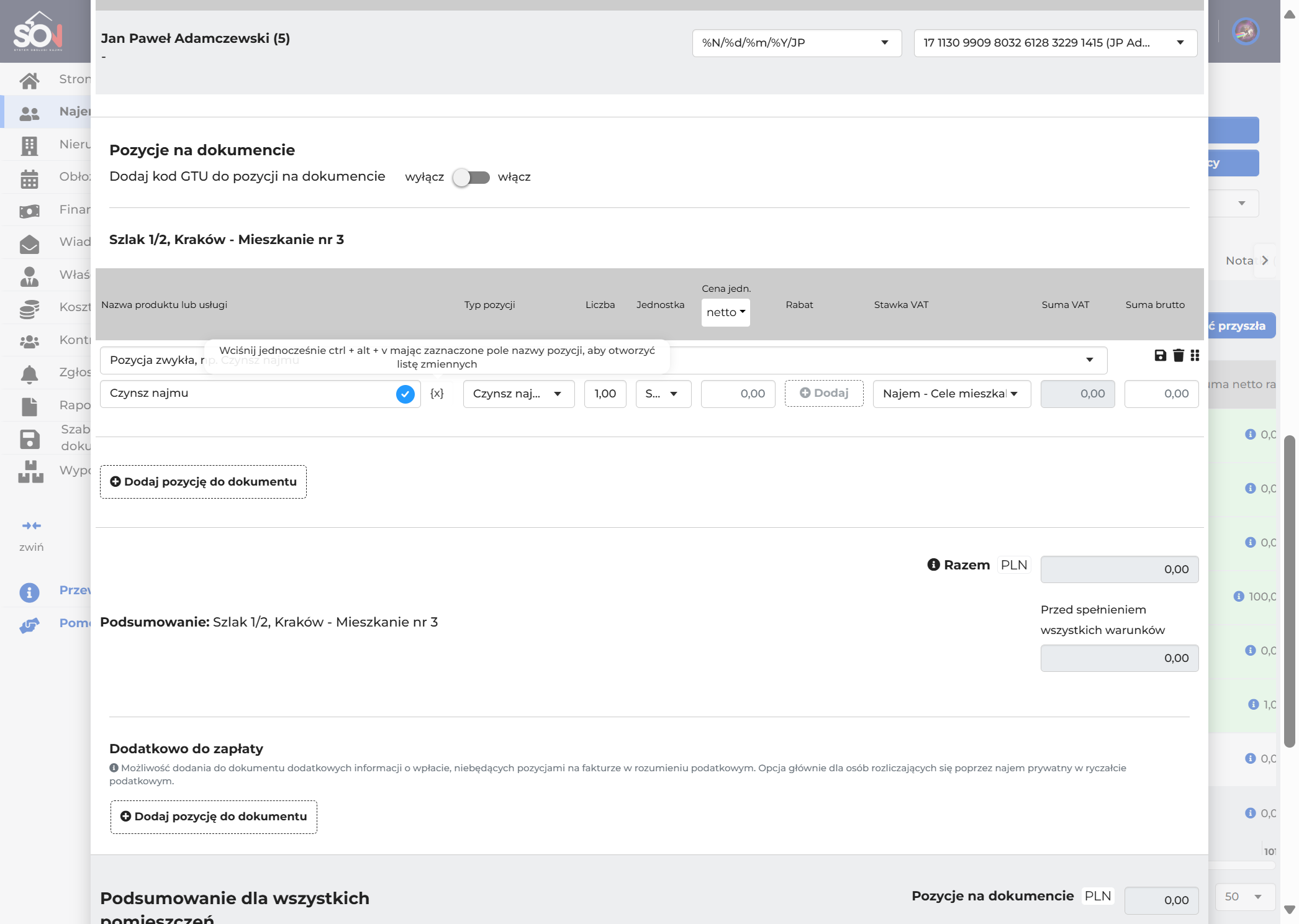Open page size dropdown showing 50
The image size is (1299, 924).
pyautogui.click(x=1245, y=897)
